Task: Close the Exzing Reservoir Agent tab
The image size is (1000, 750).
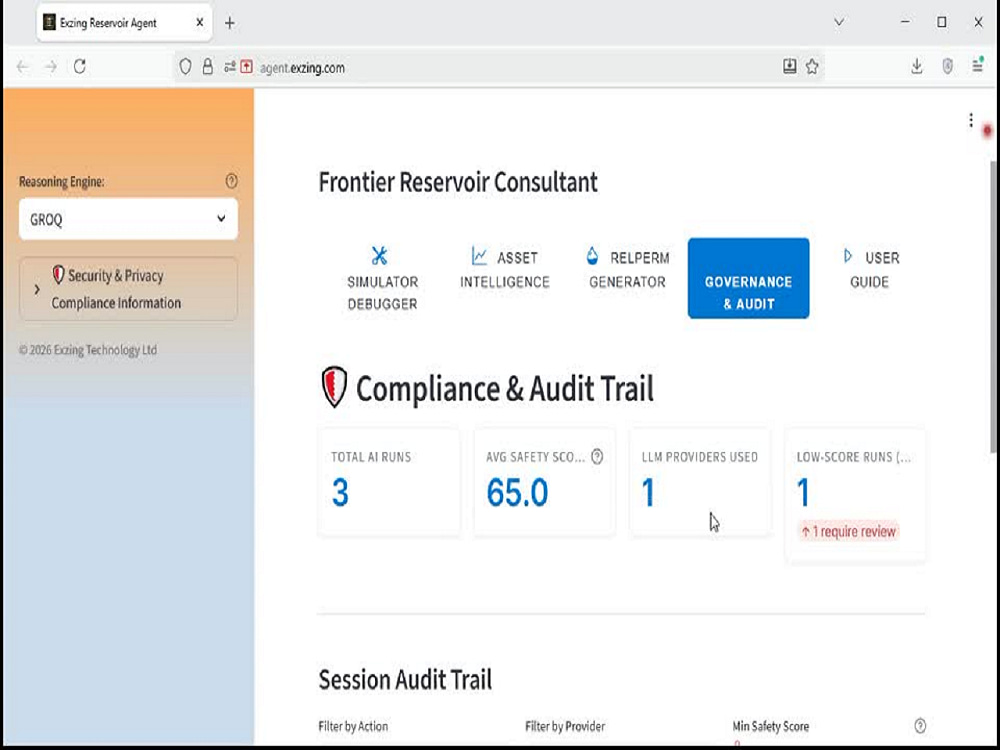Action: tap(200, 22)
